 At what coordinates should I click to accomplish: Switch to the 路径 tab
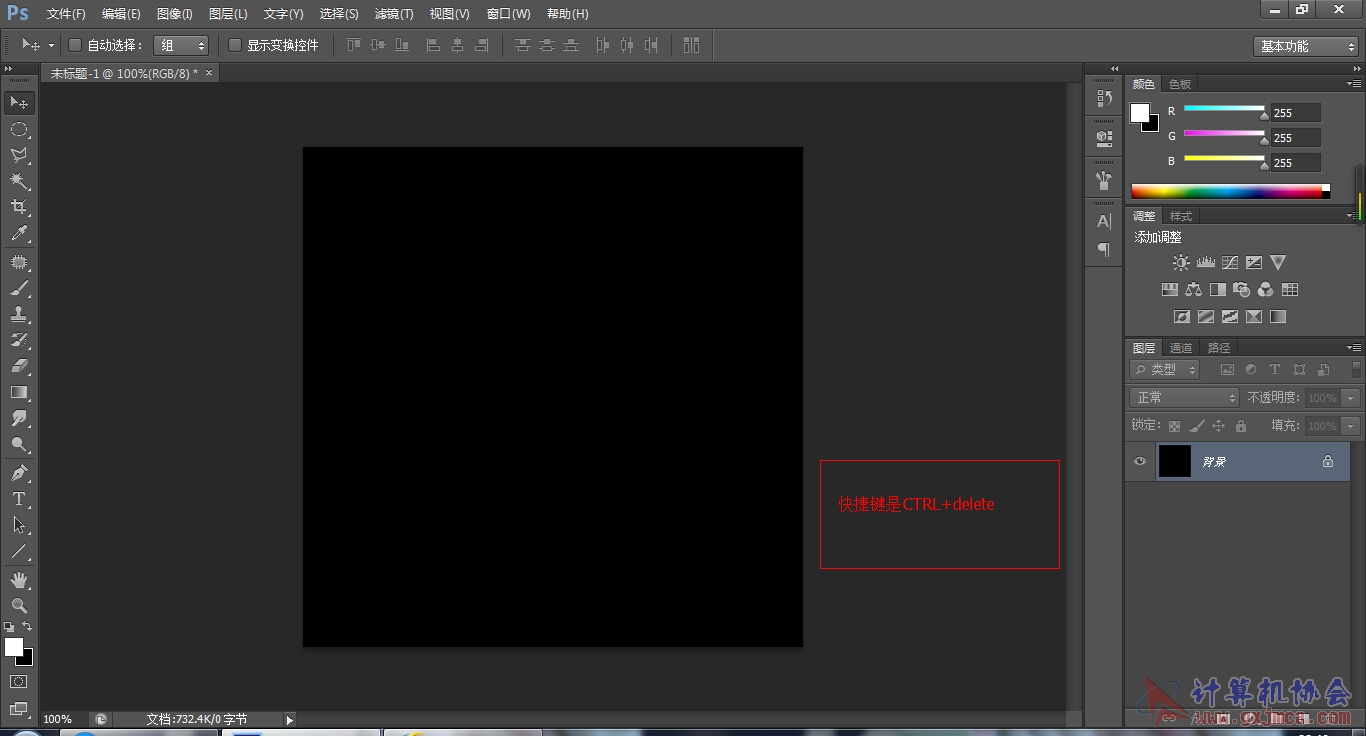point(1219,348)
